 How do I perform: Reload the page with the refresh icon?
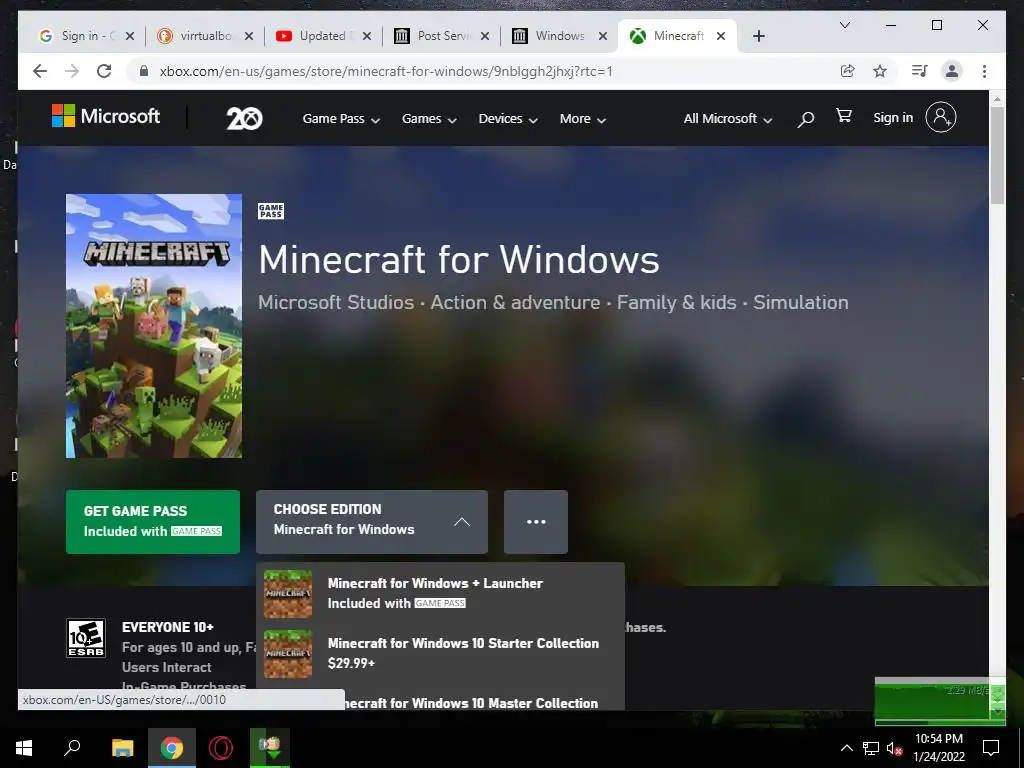tap(104, 71)
